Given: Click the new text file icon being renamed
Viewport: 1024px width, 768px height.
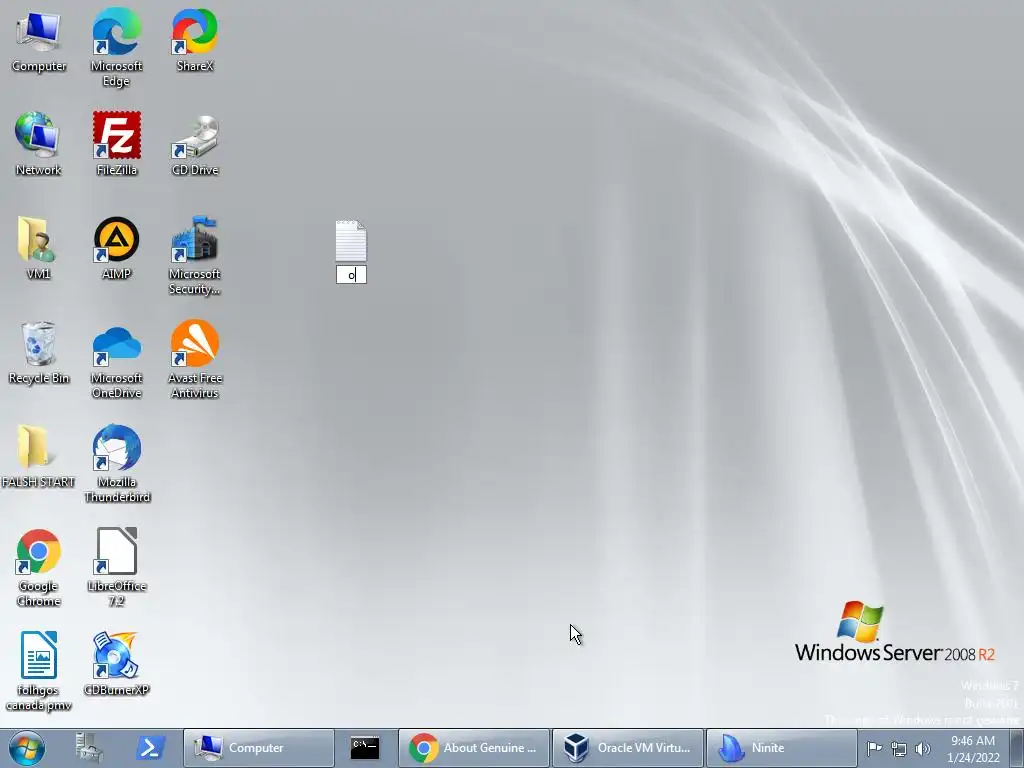Looking at the screenshot, I should click(351, 241).
